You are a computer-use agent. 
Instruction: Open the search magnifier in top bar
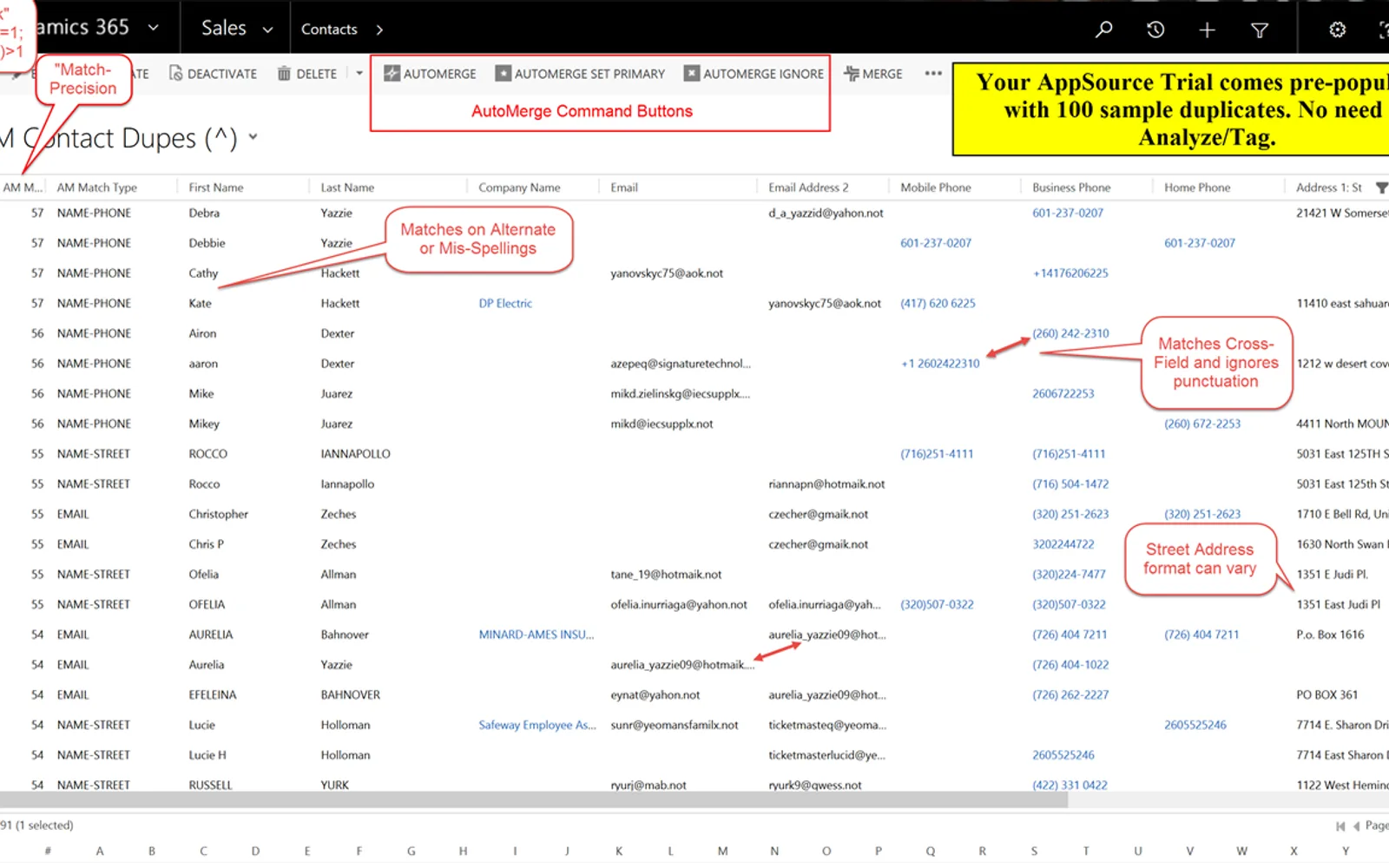(x=1103, y=30)
